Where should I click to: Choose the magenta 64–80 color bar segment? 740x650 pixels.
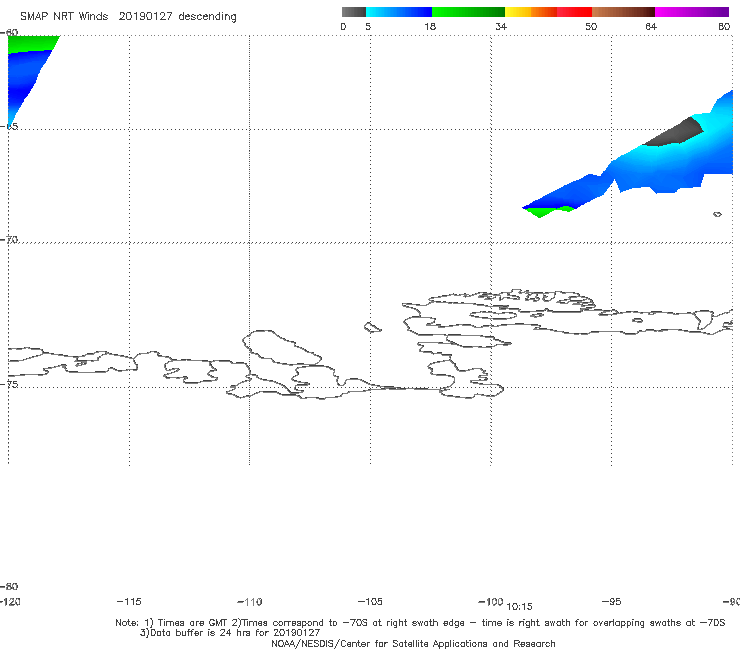coord(692,12)
